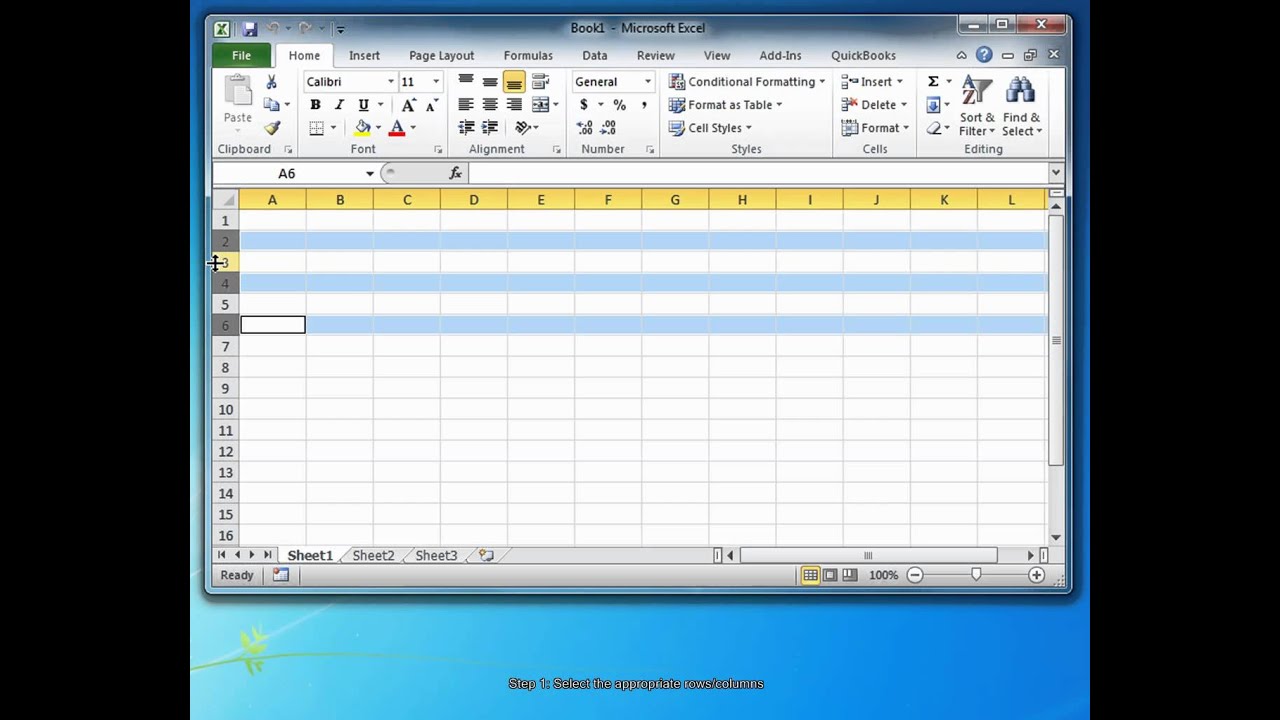Click Insert Function fx button
The height and width of the screenshot is (720, 1280).
pos(456,173)
